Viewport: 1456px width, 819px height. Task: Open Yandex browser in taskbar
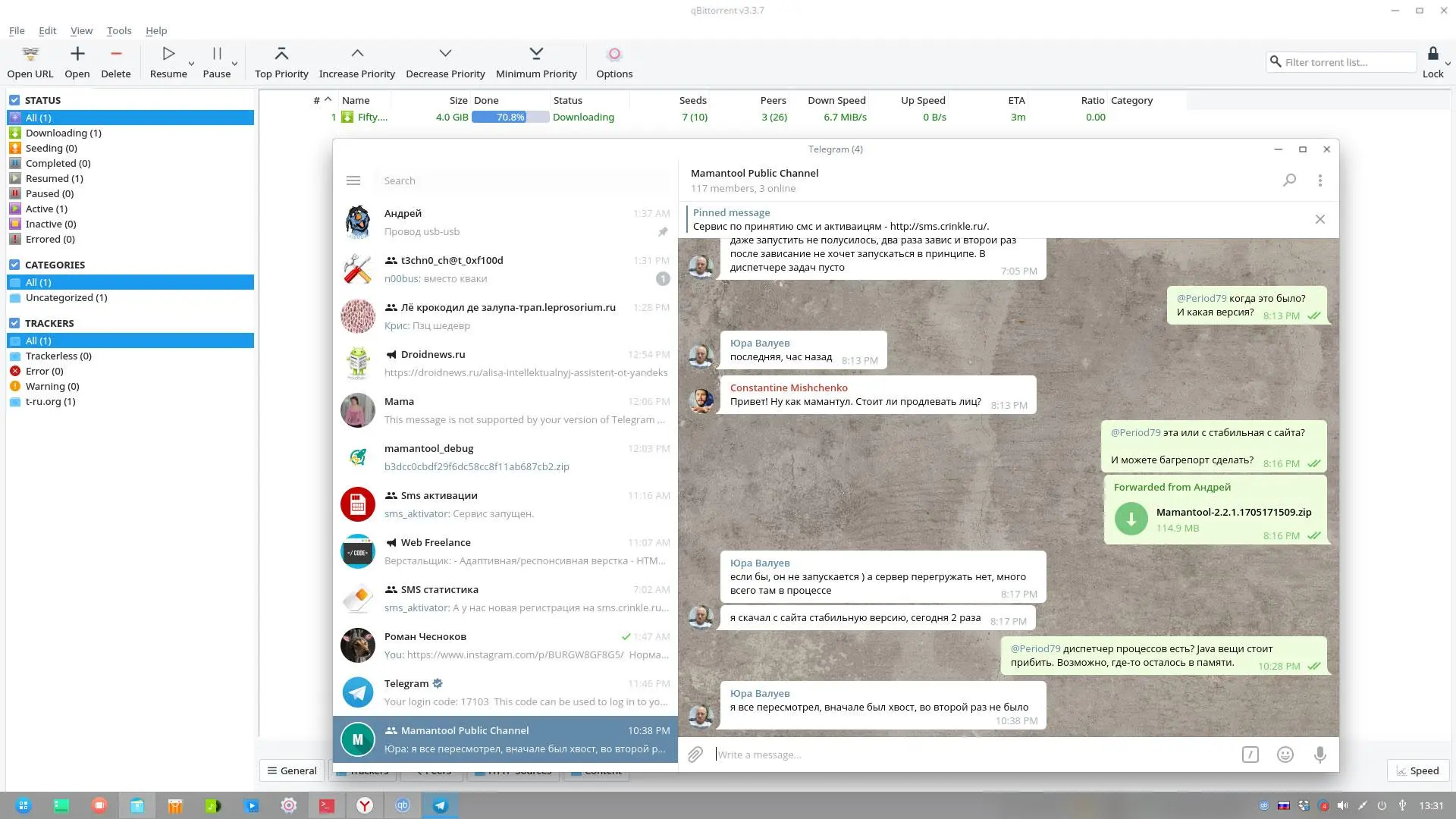click(365, 805)
